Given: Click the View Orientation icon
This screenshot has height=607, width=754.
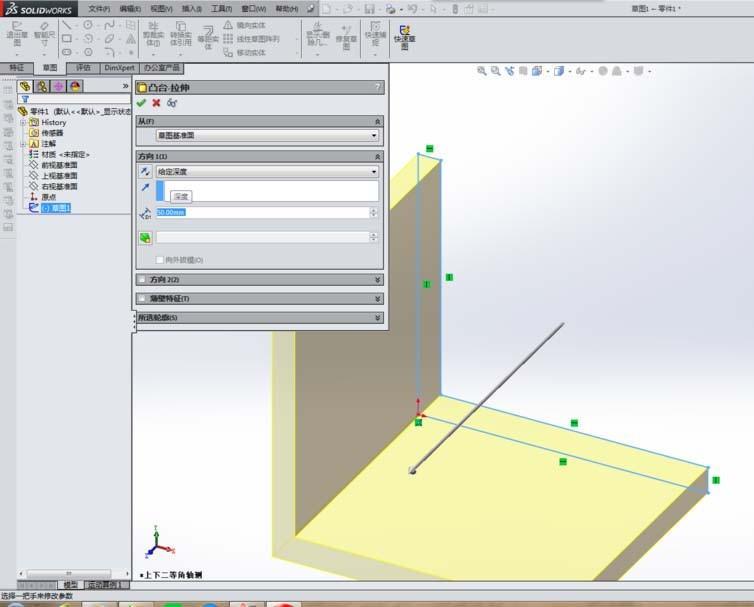Looking at the screenshot, I should pos(537,71).
